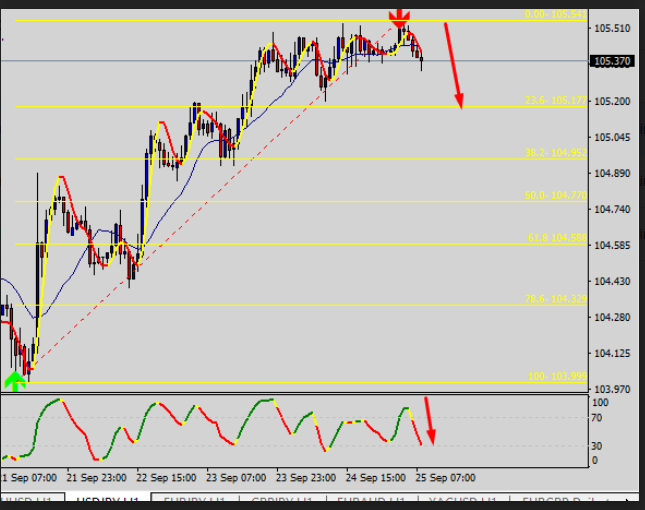Select the 23.6 Fibonacci level label

tap(555, 101)
